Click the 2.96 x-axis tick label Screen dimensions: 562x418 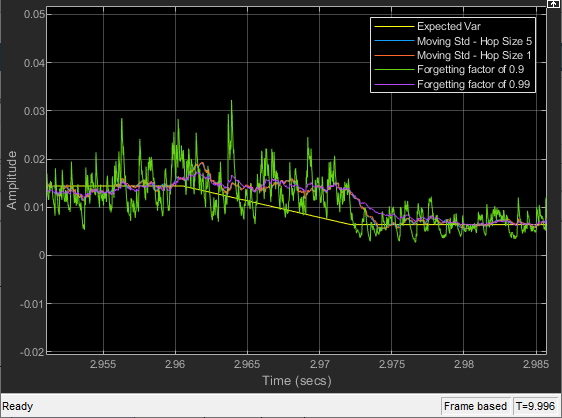(x=175, y=364)
